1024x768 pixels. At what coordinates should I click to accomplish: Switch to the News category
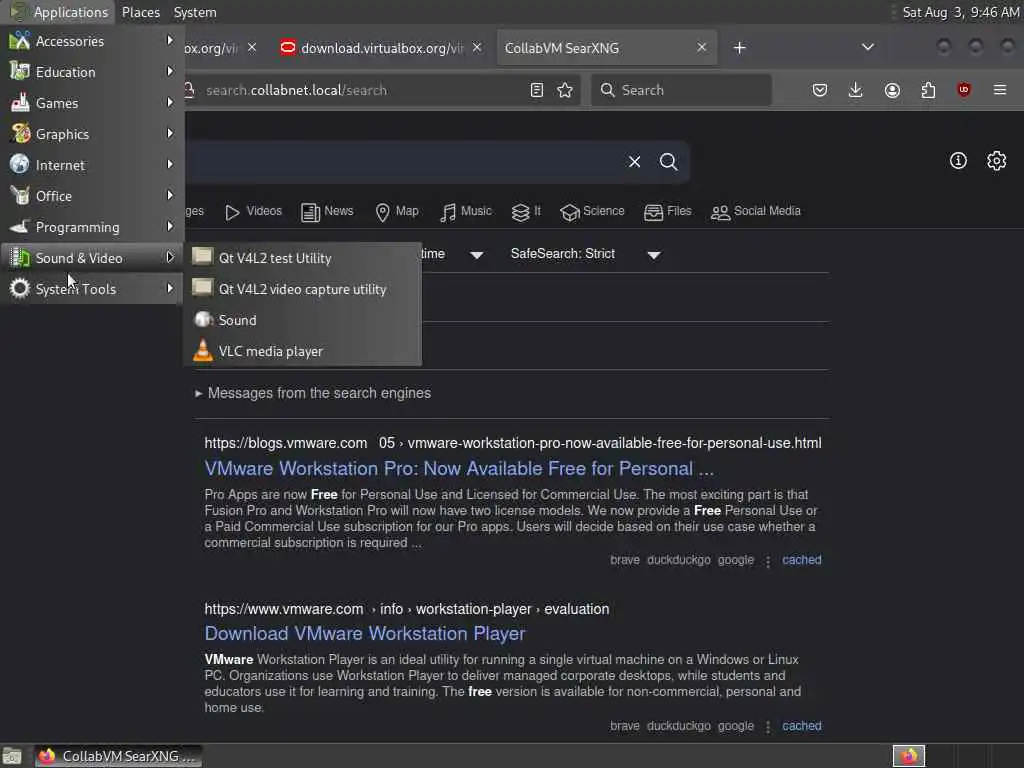click(x=327, y=212)
